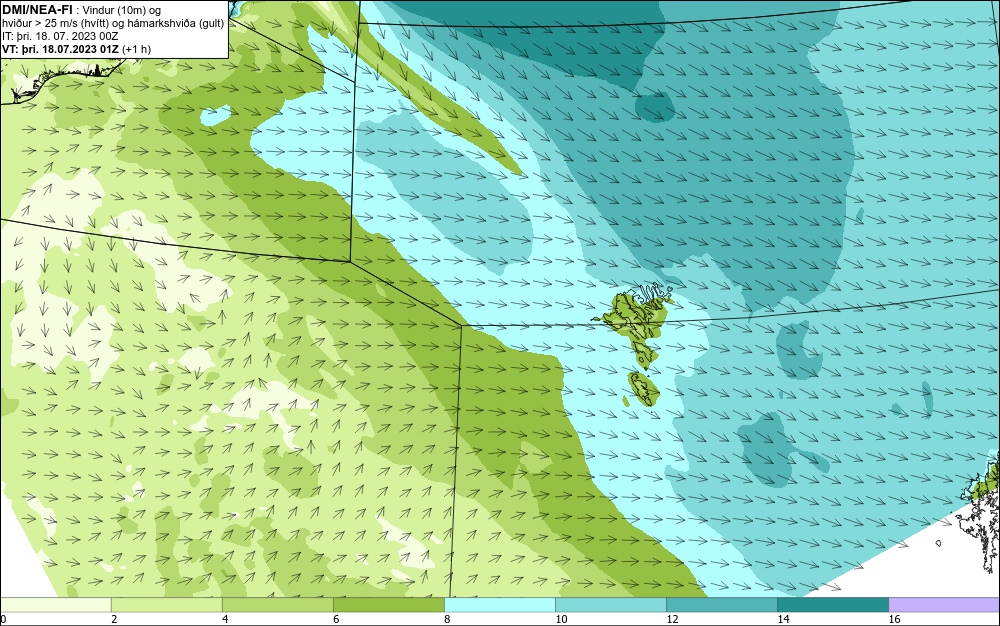
Task: Click the 'IT: þri. 18. 07. 2023 00Z' line
Action: click(x=60, y=36)
